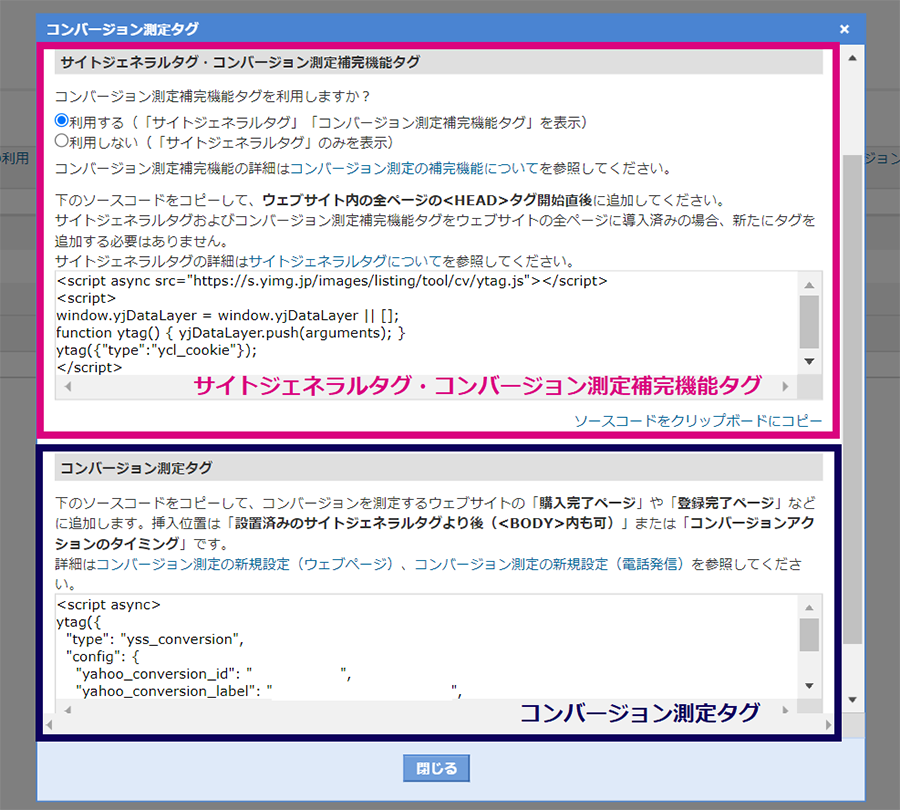Click up arrow of conversion tag code scrollbar

(809, 607)
